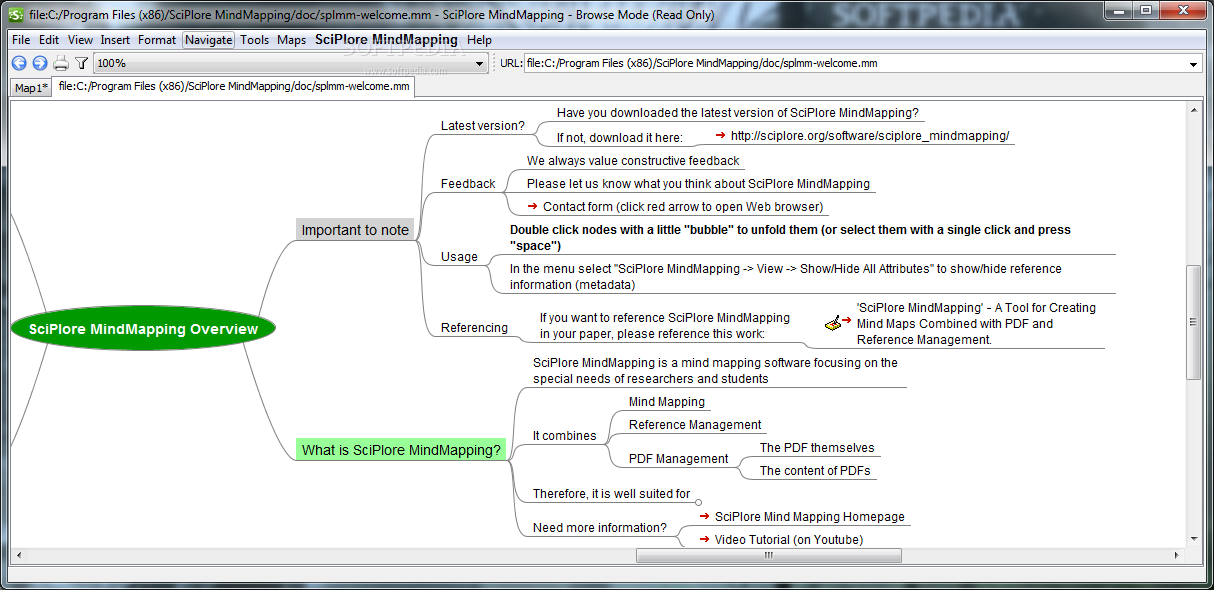Screen dimensions: 1214x590
Task: Click red arrow before 'SciPlore MindMapping' reference text
Action: pos(846,322)
